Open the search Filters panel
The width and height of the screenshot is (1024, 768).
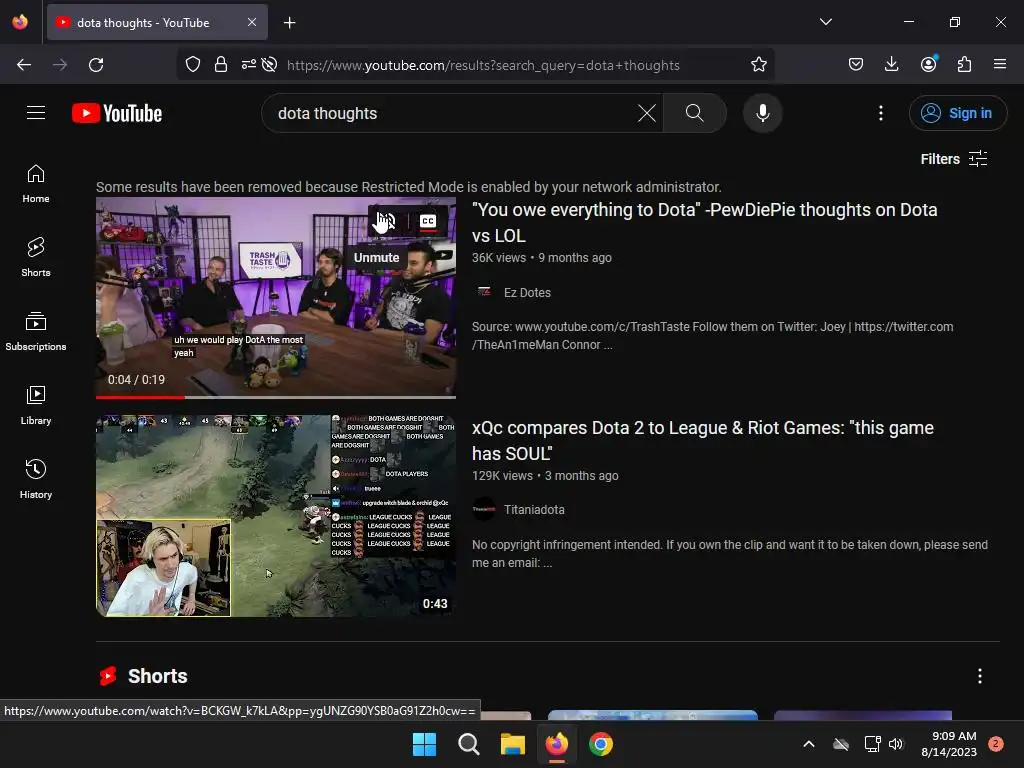click(953, 159)
